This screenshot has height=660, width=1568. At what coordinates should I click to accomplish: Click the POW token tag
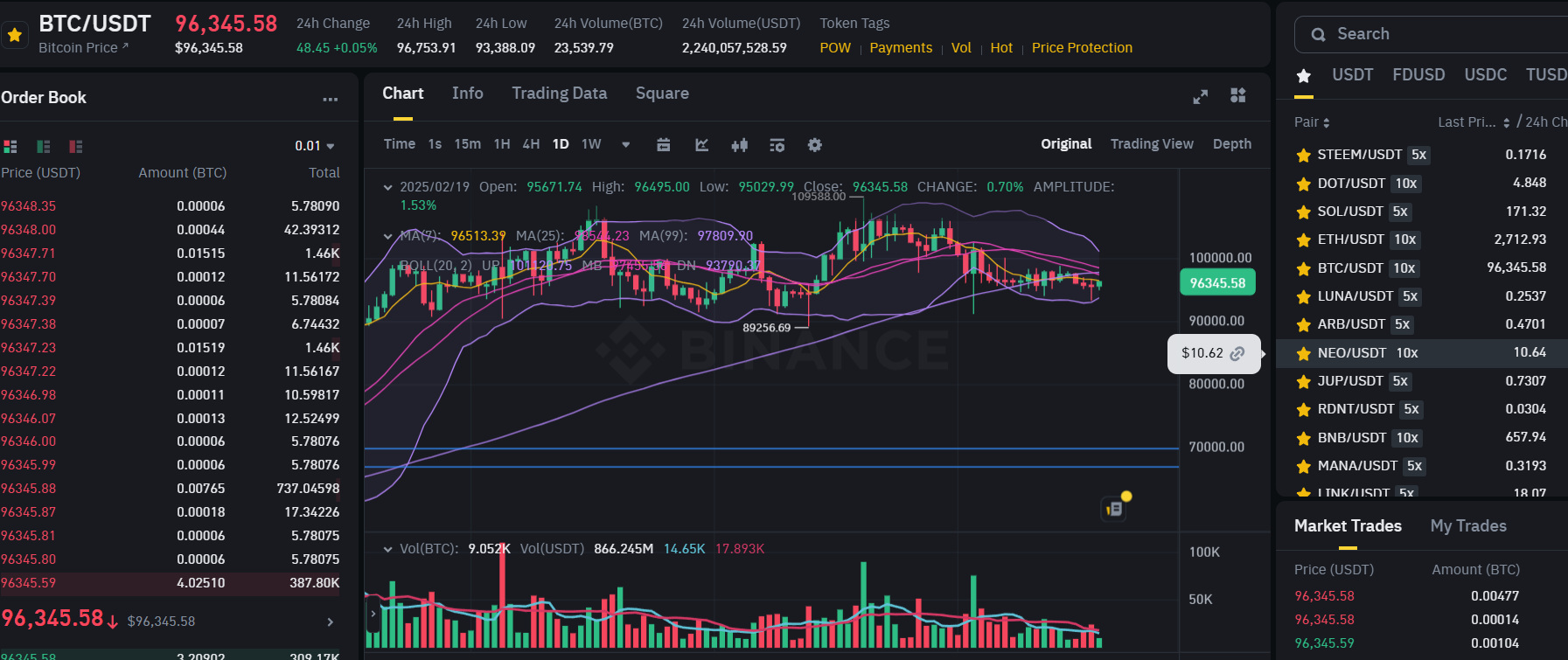click(x=835, y=48)
